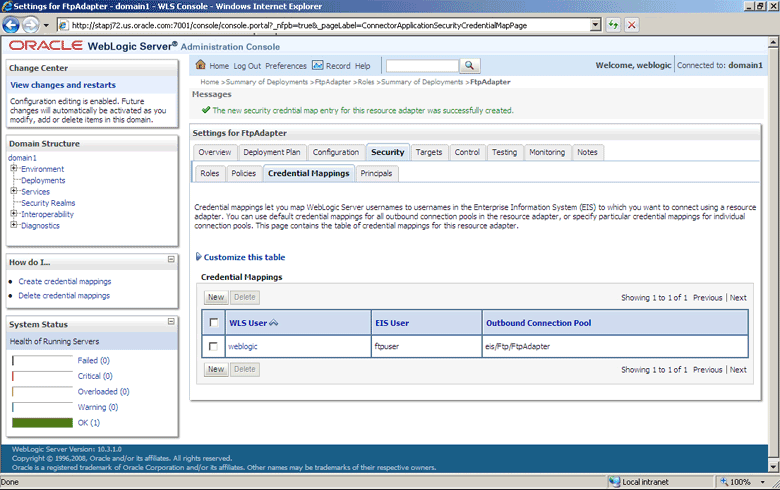Click New button above the mappings table
The image size is (780, 490).
[x=215, y=297]
